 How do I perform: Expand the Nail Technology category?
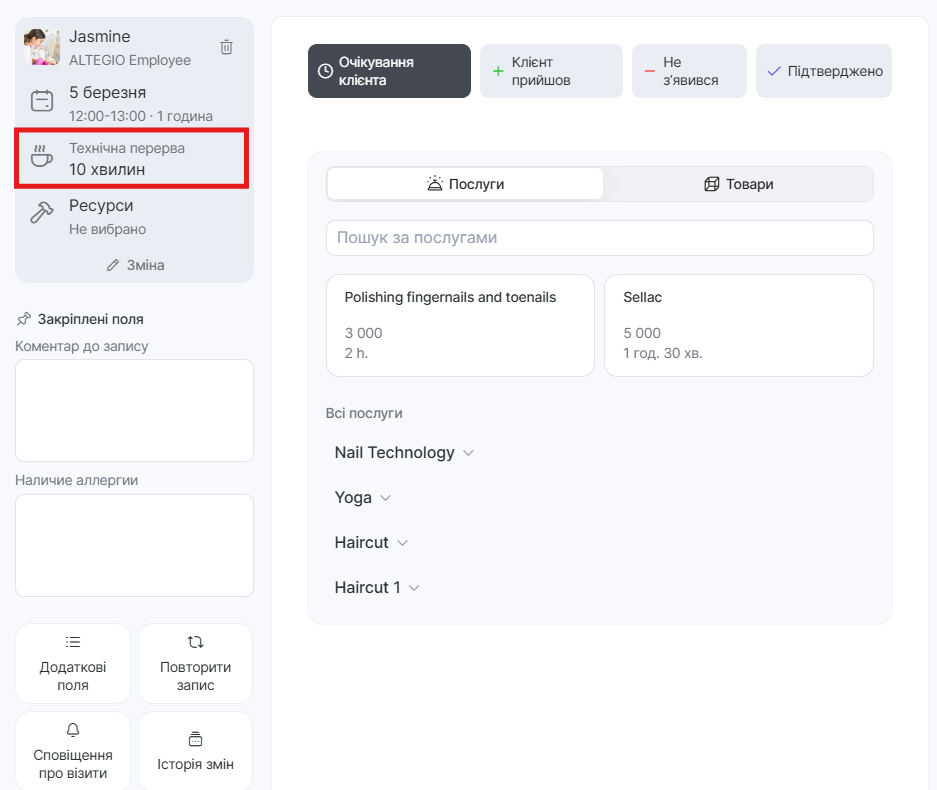pos(404,453)
